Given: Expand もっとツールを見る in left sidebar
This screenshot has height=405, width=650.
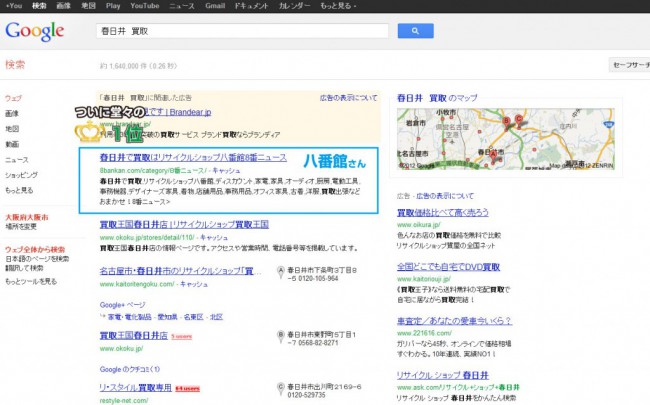Looking at the screenshot, I should (x=31, y=281).
